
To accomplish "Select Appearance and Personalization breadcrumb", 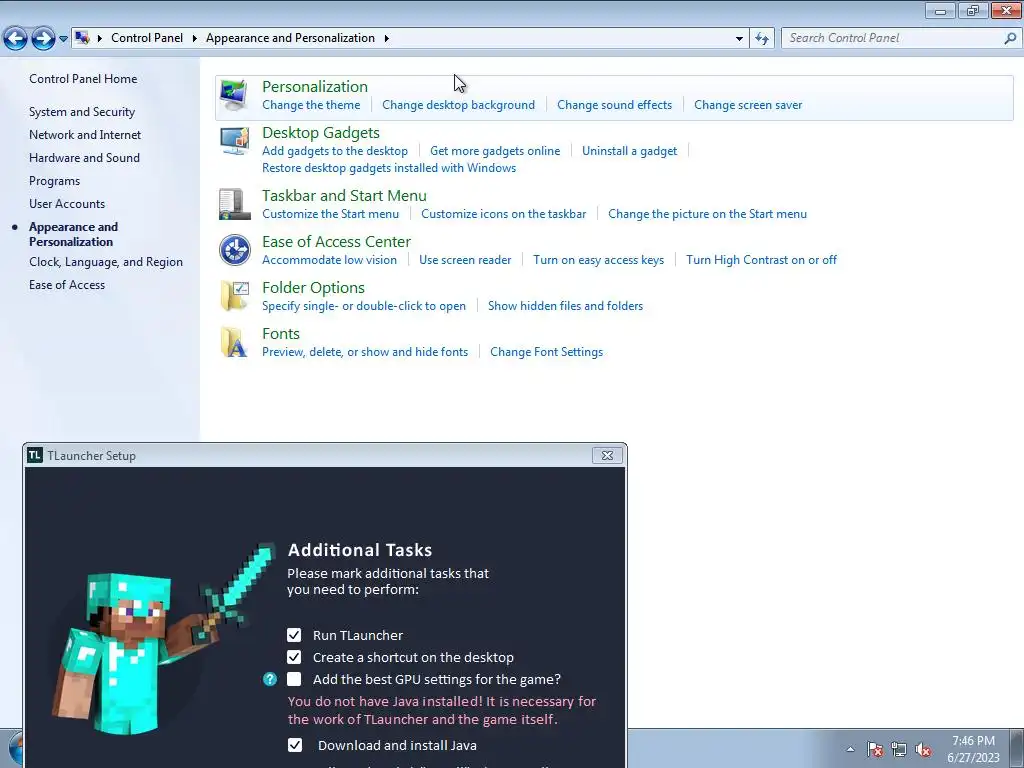I will point(291,38).
